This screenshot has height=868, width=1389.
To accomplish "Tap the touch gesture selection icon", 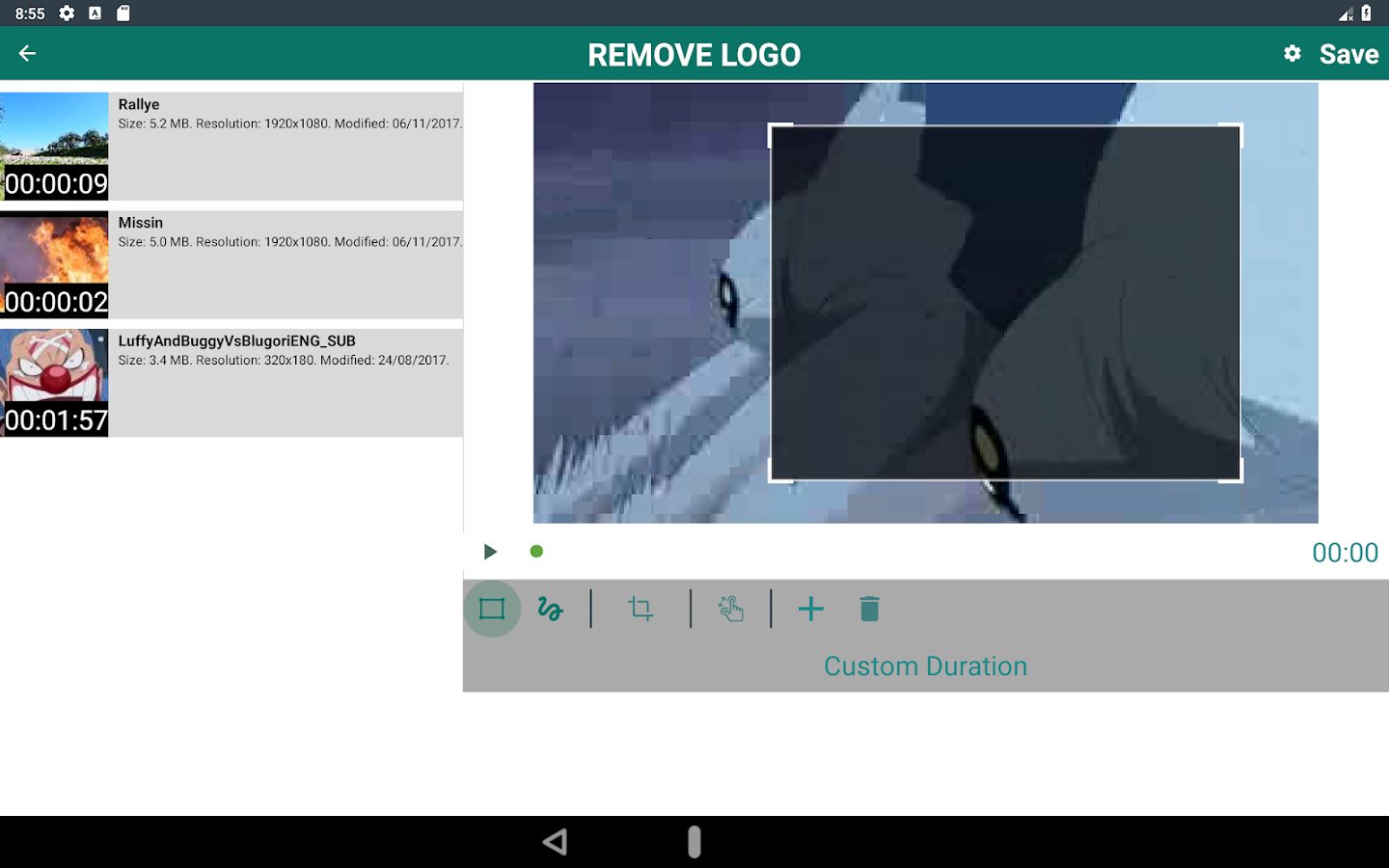I will pos(731,609).
